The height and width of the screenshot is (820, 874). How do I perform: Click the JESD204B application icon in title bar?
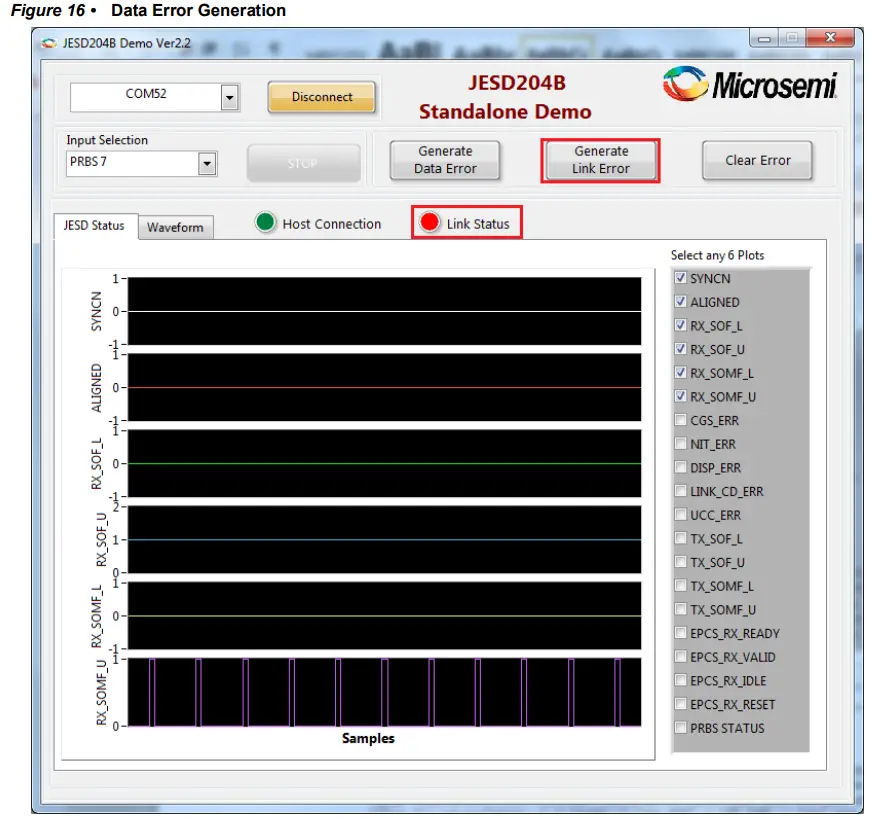(x=44, y=42)
